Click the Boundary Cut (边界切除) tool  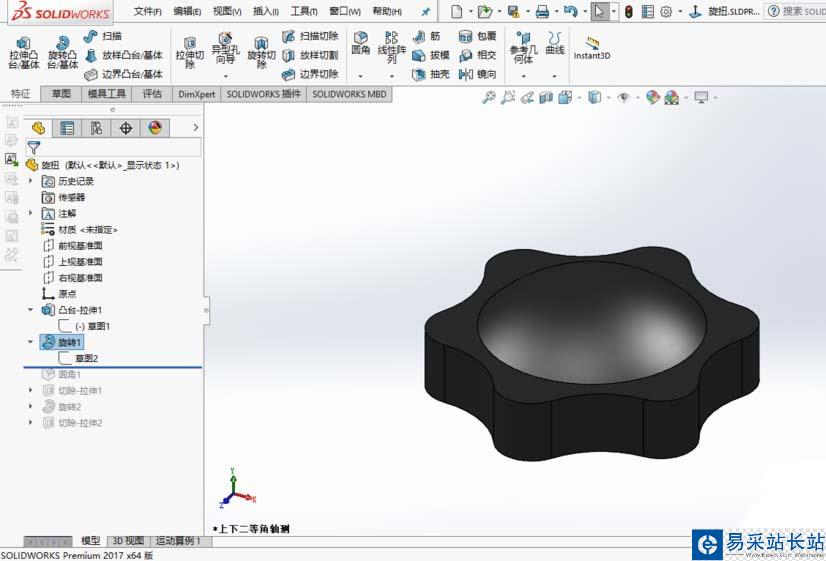click(310, 74)
